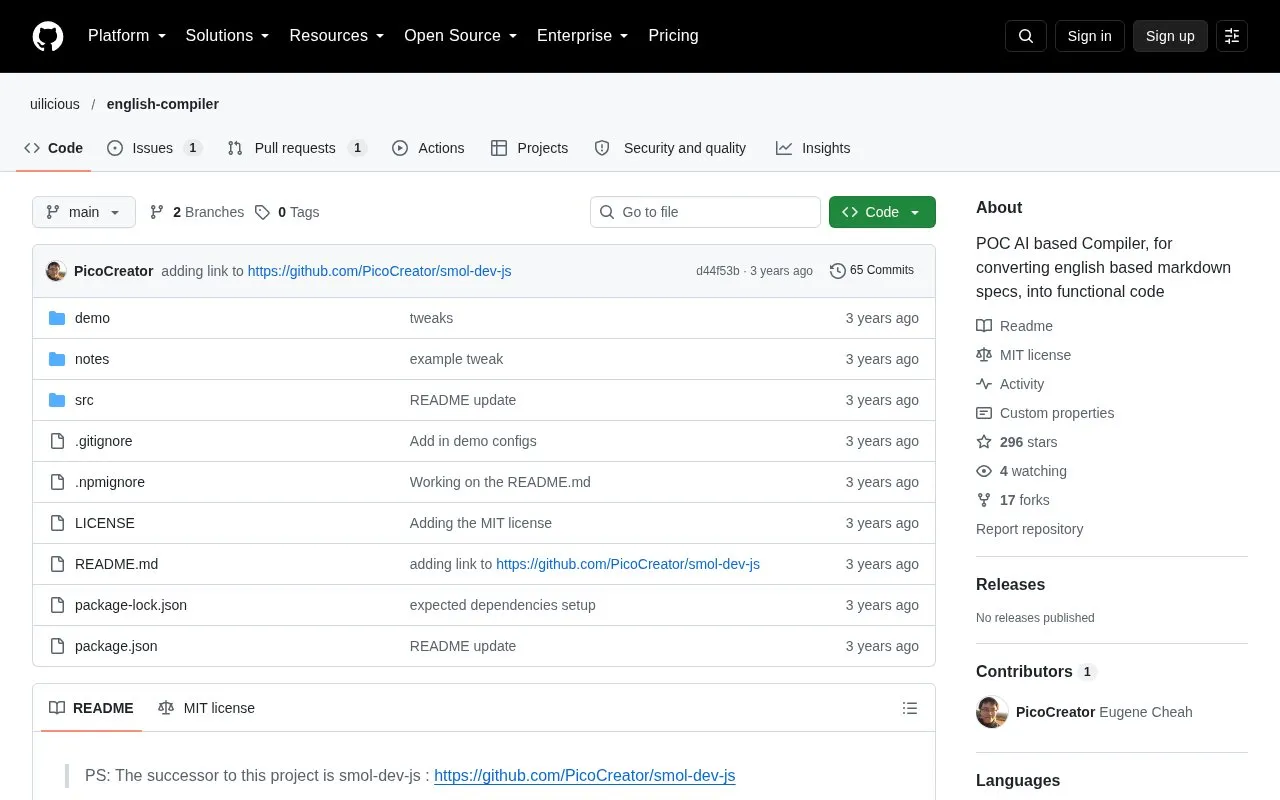
Task: Open Security and quality tab
Action: (670, 148)
